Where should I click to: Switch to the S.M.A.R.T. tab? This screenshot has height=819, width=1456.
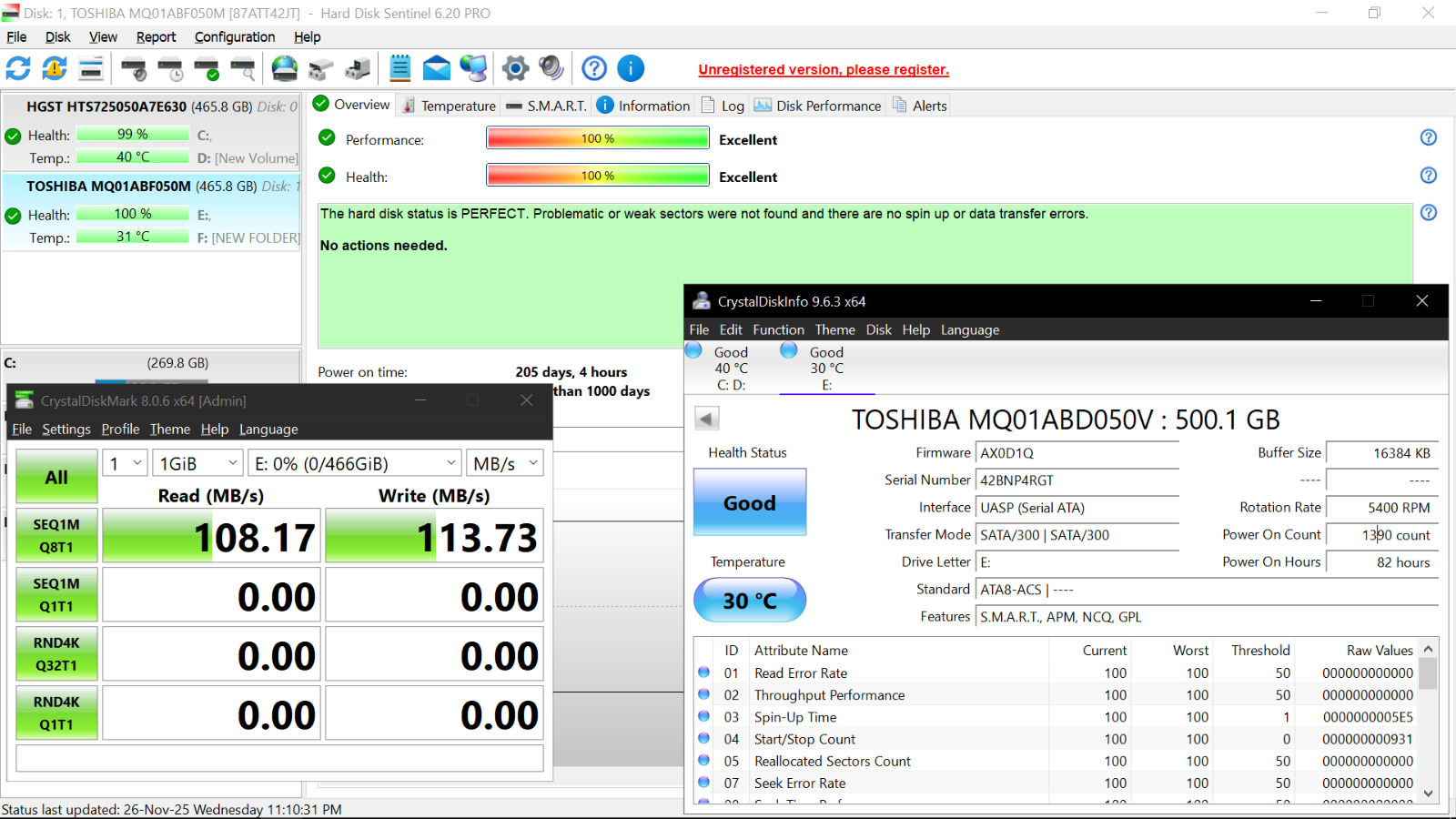547,106
